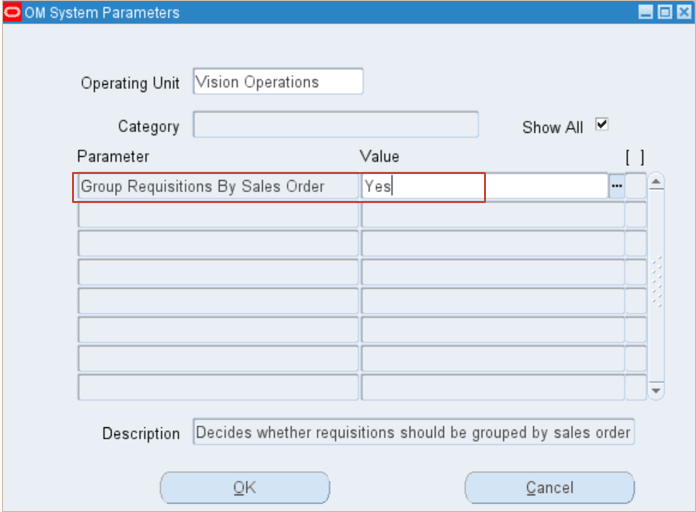
Task: Minimize the OM System Parameters window
Action: click(x=646, y=12)
